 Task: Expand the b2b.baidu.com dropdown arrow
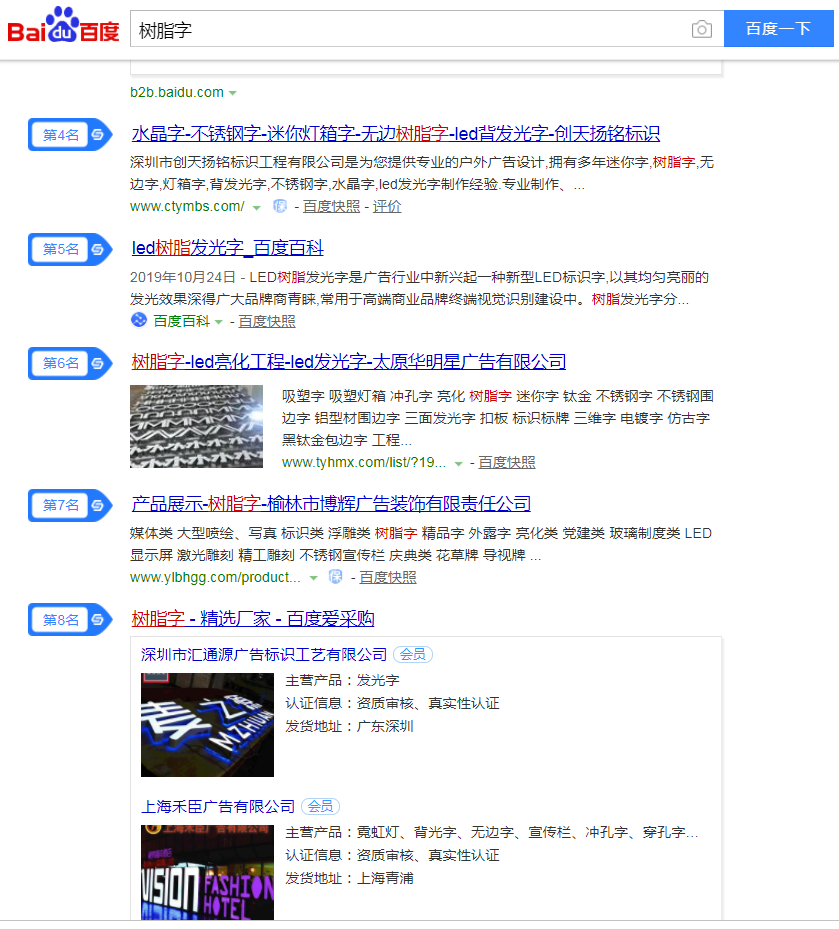pos(233,93)
